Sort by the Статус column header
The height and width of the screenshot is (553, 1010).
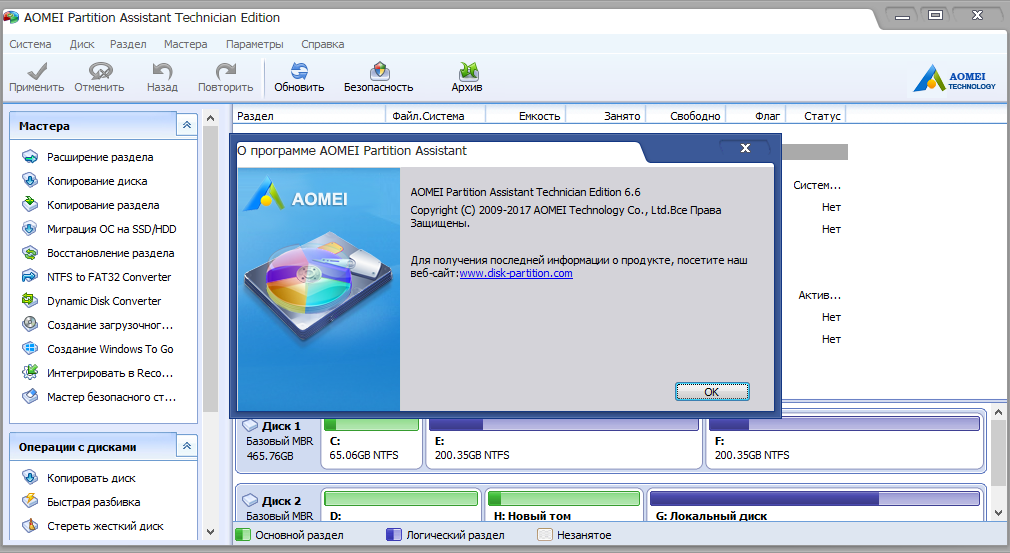[x=816, y=116]
